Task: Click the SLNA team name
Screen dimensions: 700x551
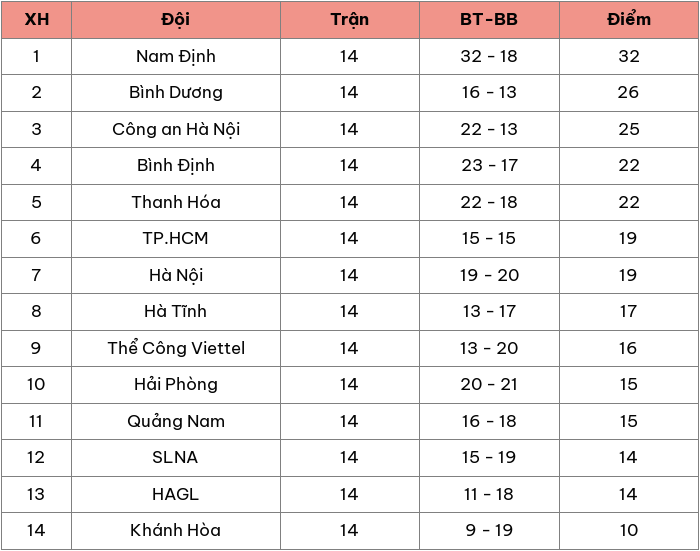Action: pos(176,457)
